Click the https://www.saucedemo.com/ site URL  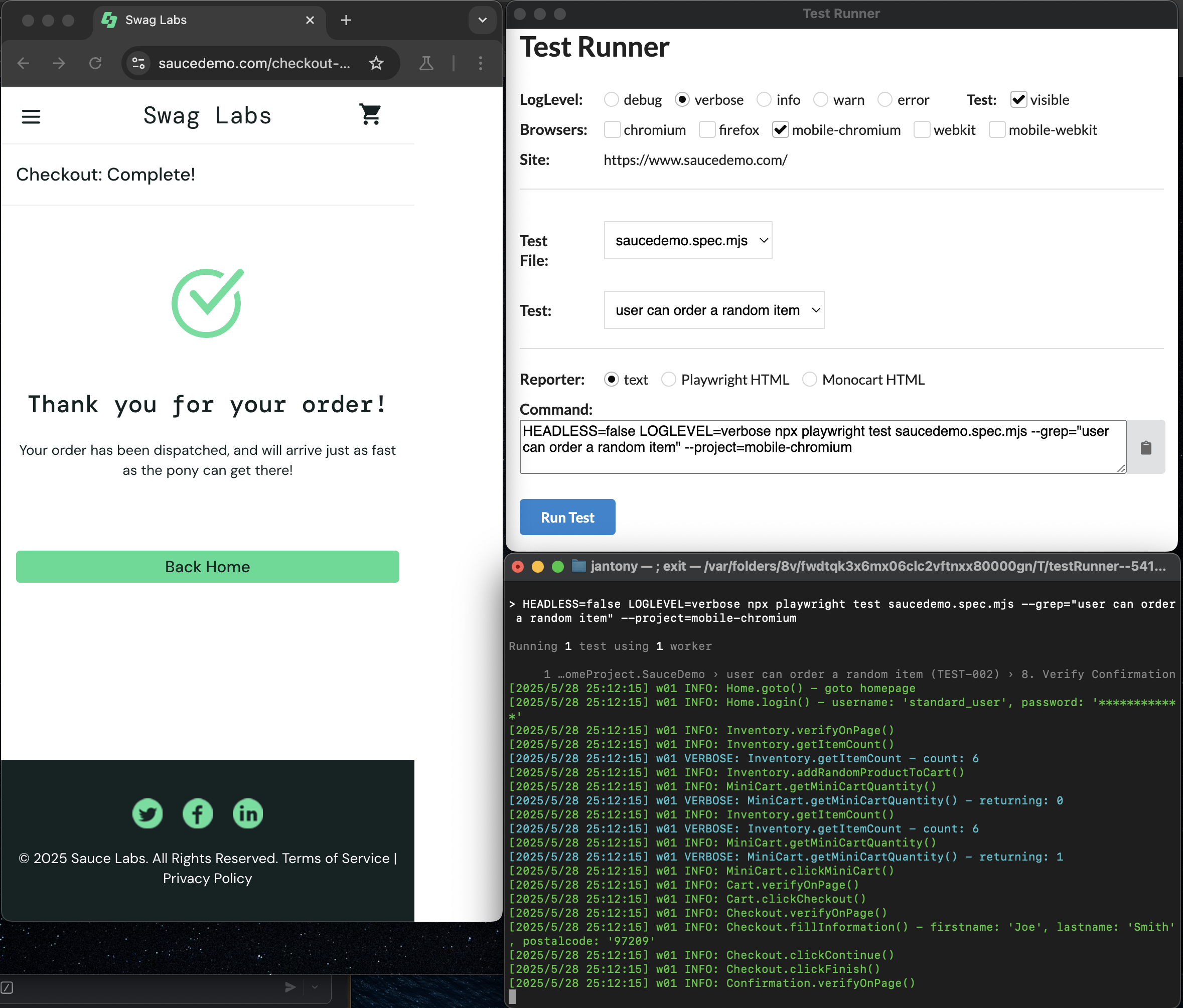pyautogui.click(x=695, y=160)
